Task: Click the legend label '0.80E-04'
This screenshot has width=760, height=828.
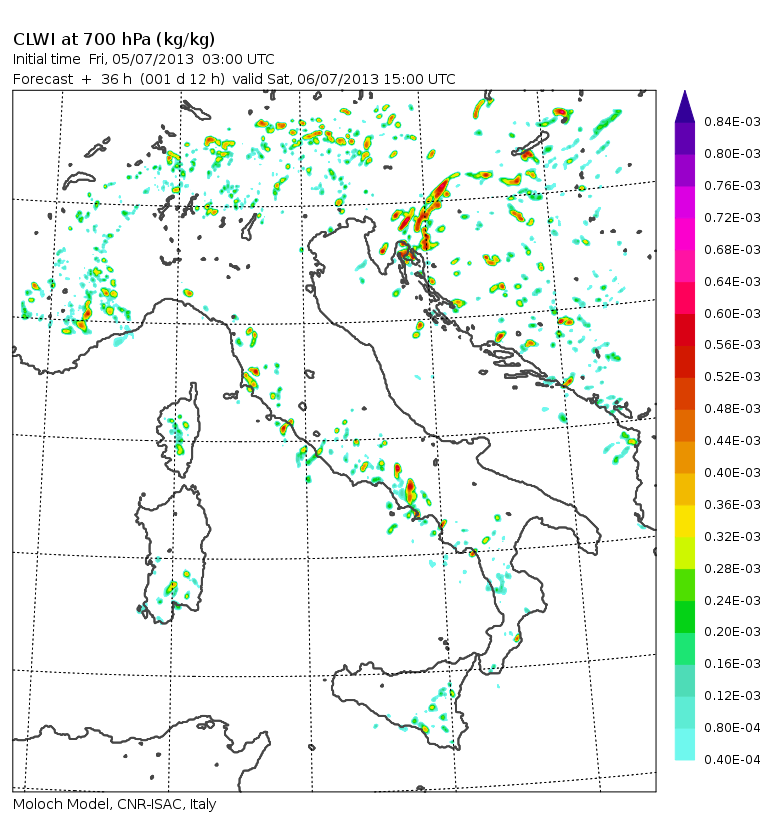Action: click(x=732, y=728)
